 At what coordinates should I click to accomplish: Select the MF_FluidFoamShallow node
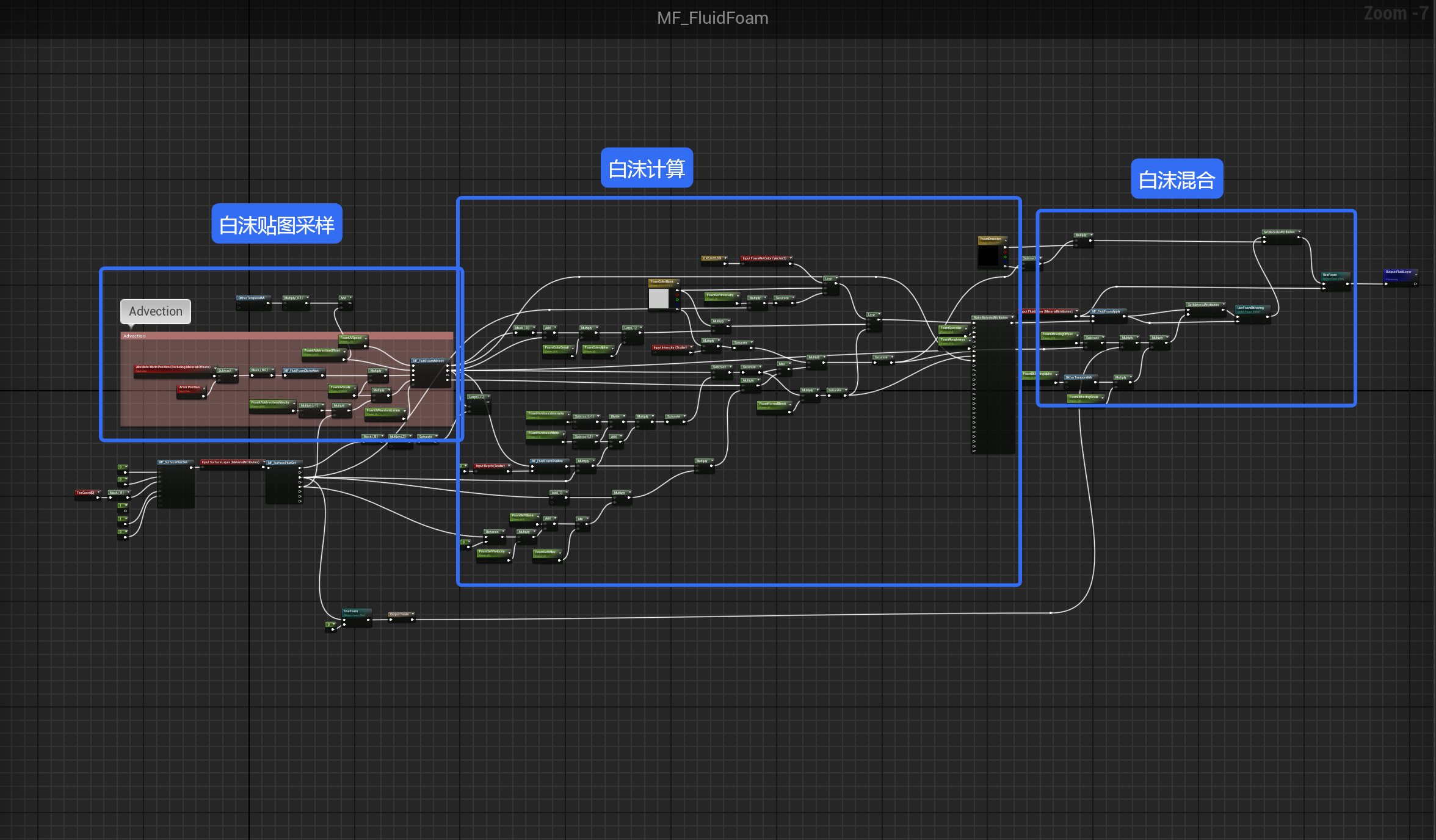pos(547,462)
